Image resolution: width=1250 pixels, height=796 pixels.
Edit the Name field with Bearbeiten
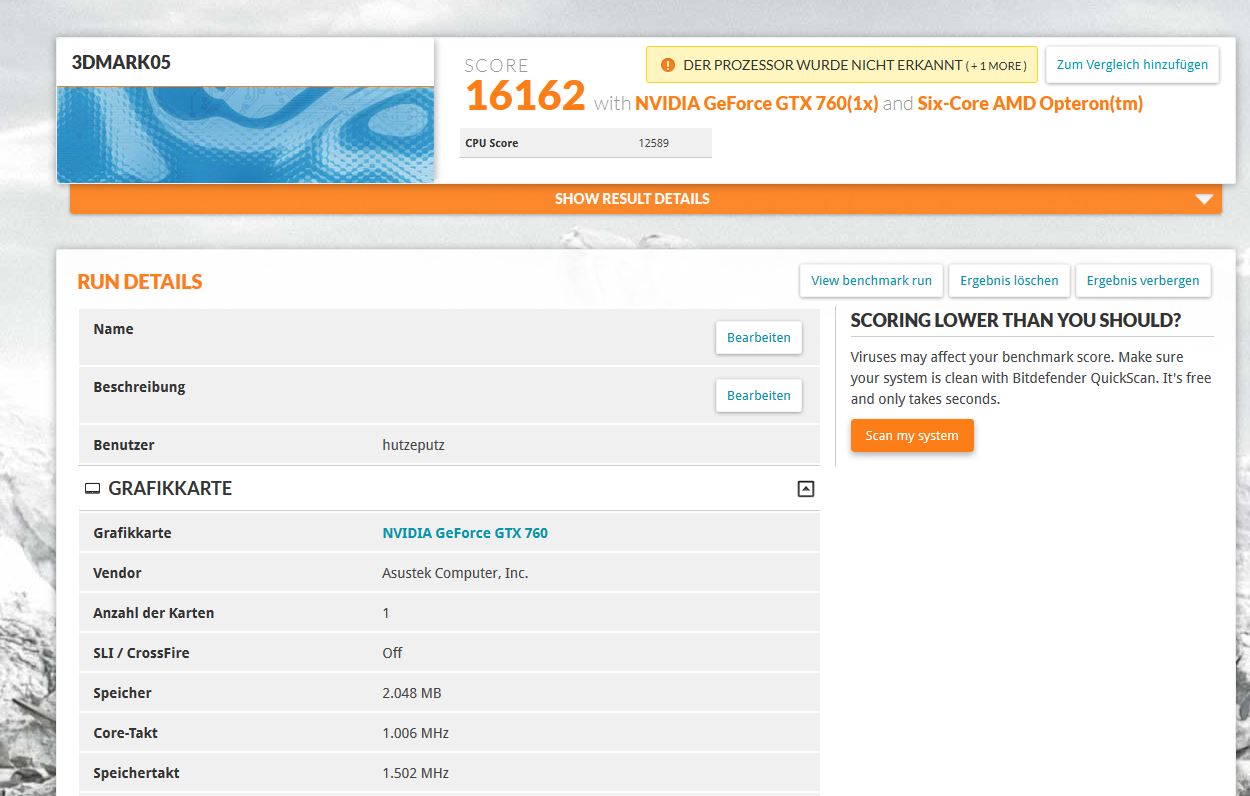[758, 338]
